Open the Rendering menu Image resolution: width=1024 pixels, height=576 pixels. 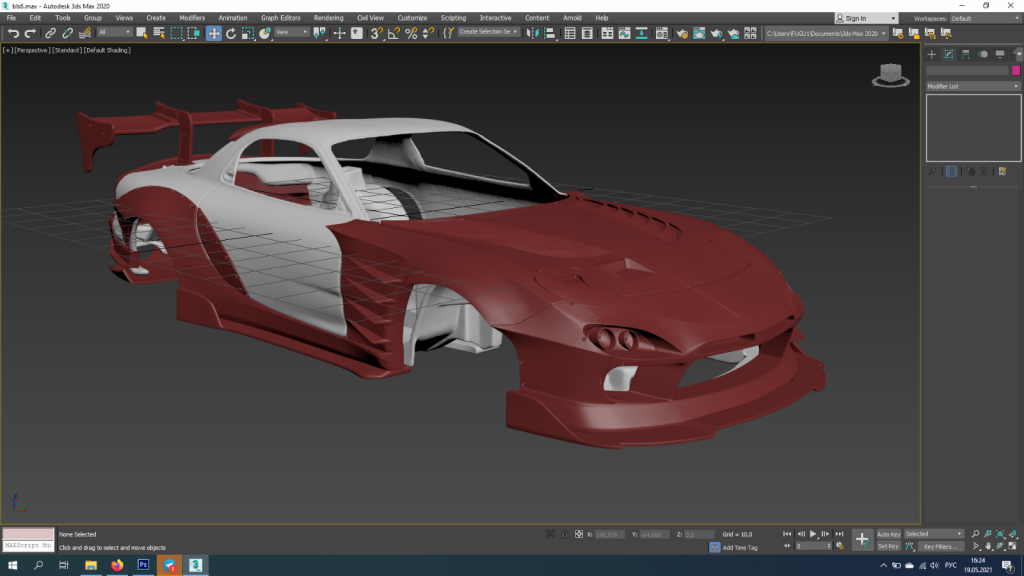[328, 18]
